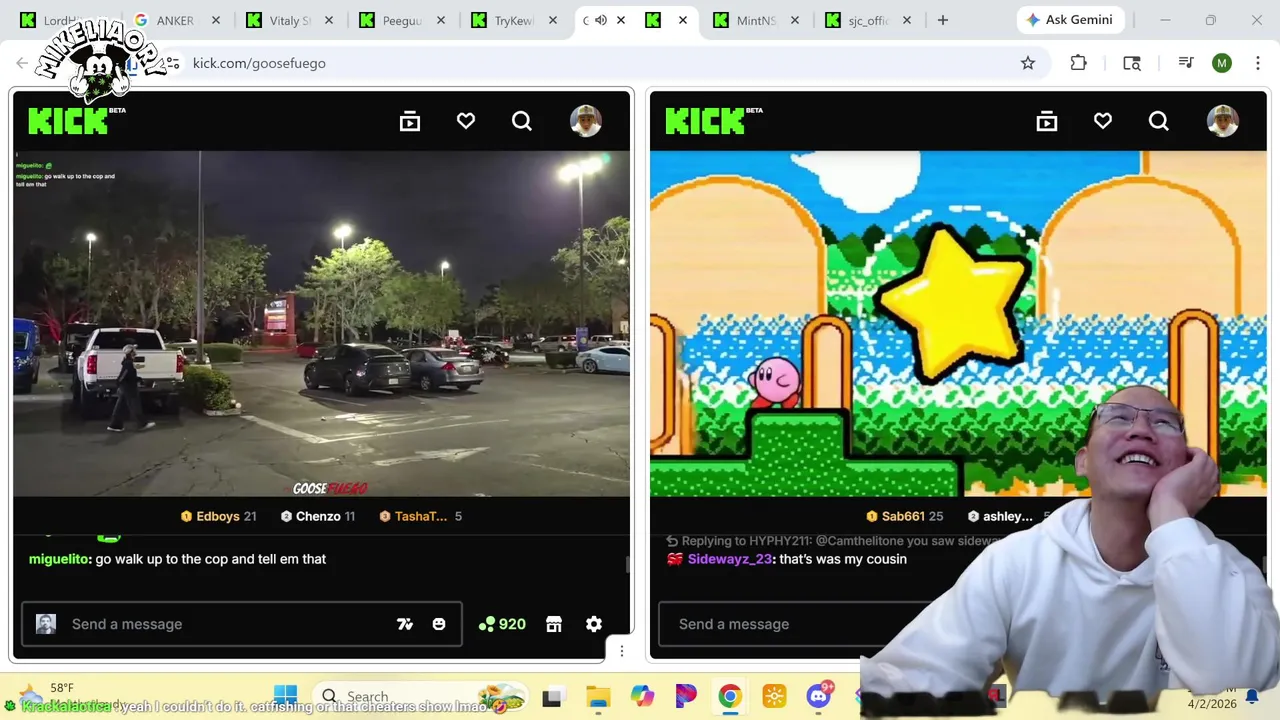
Task: Mute audio on the active tab
Action: 601,20
